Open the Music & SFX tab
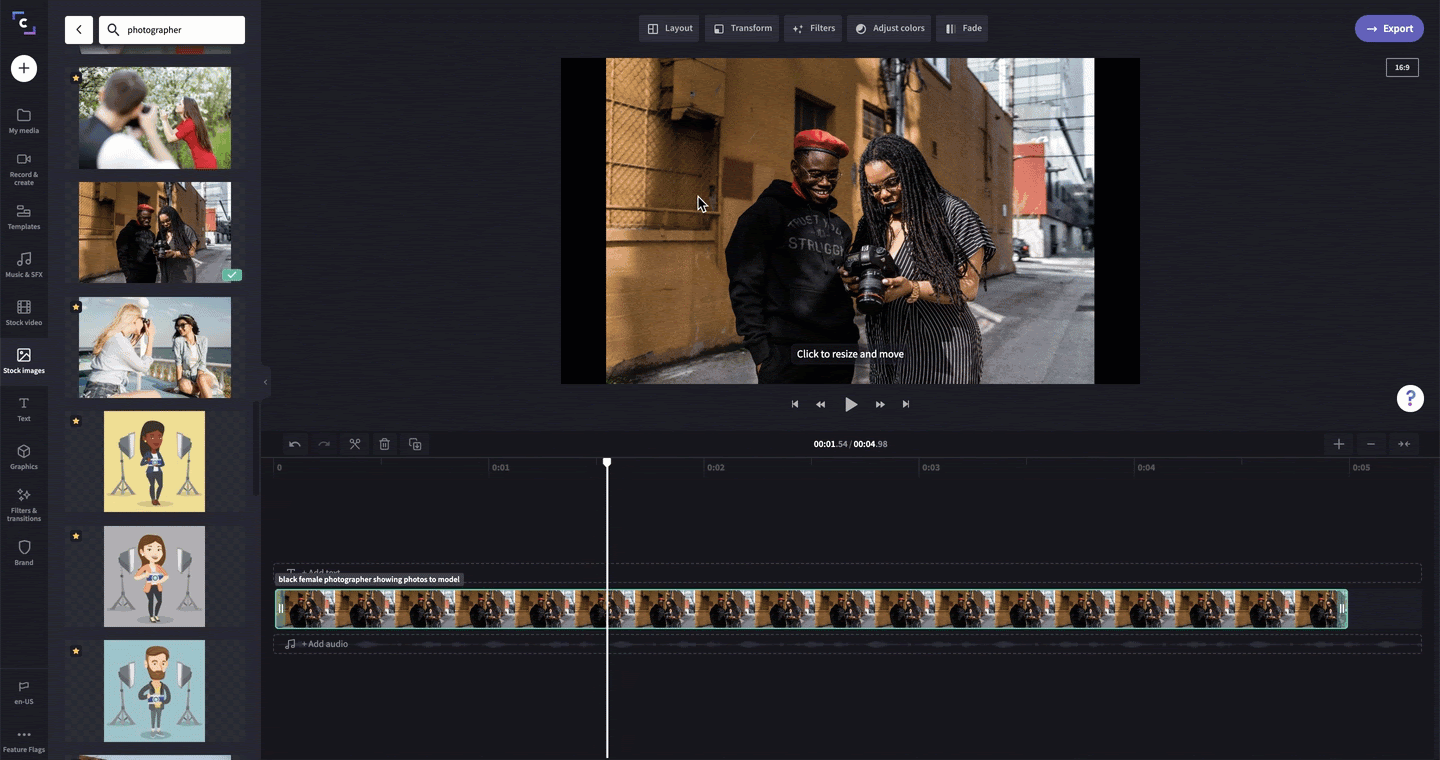This screenshot has height=760, width=1440. tap(24, 264)
